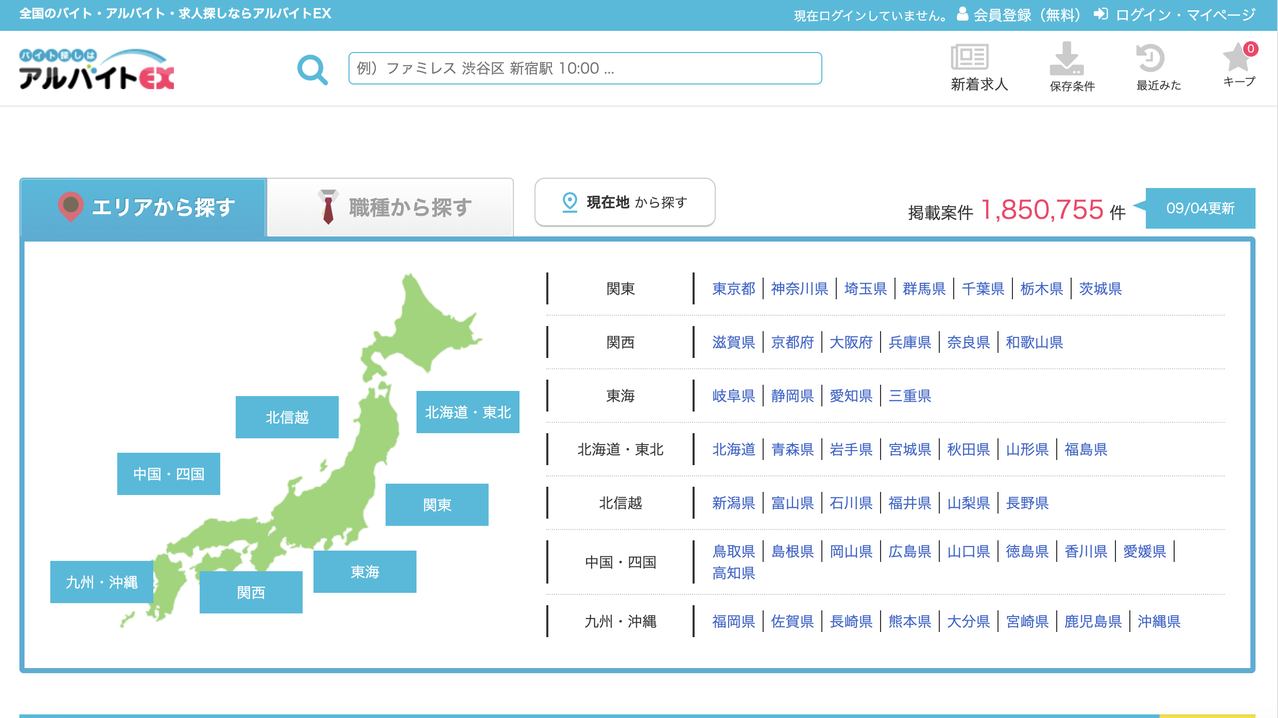
Task: Focus the job keyword search field
Action: click(x=585, y=68)
